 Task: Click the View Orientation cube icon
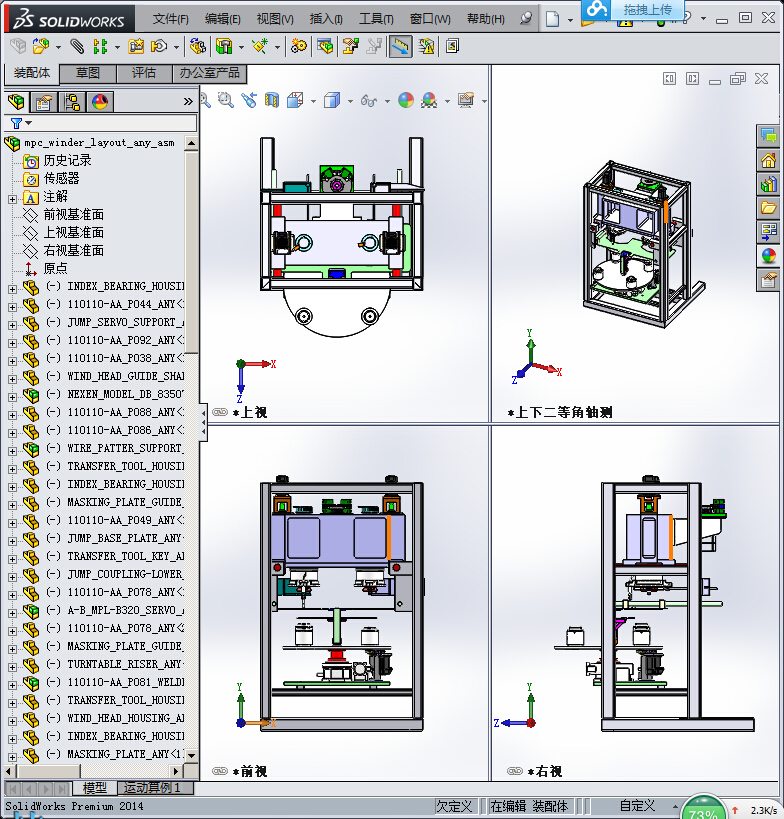click(x=295, y=100)
